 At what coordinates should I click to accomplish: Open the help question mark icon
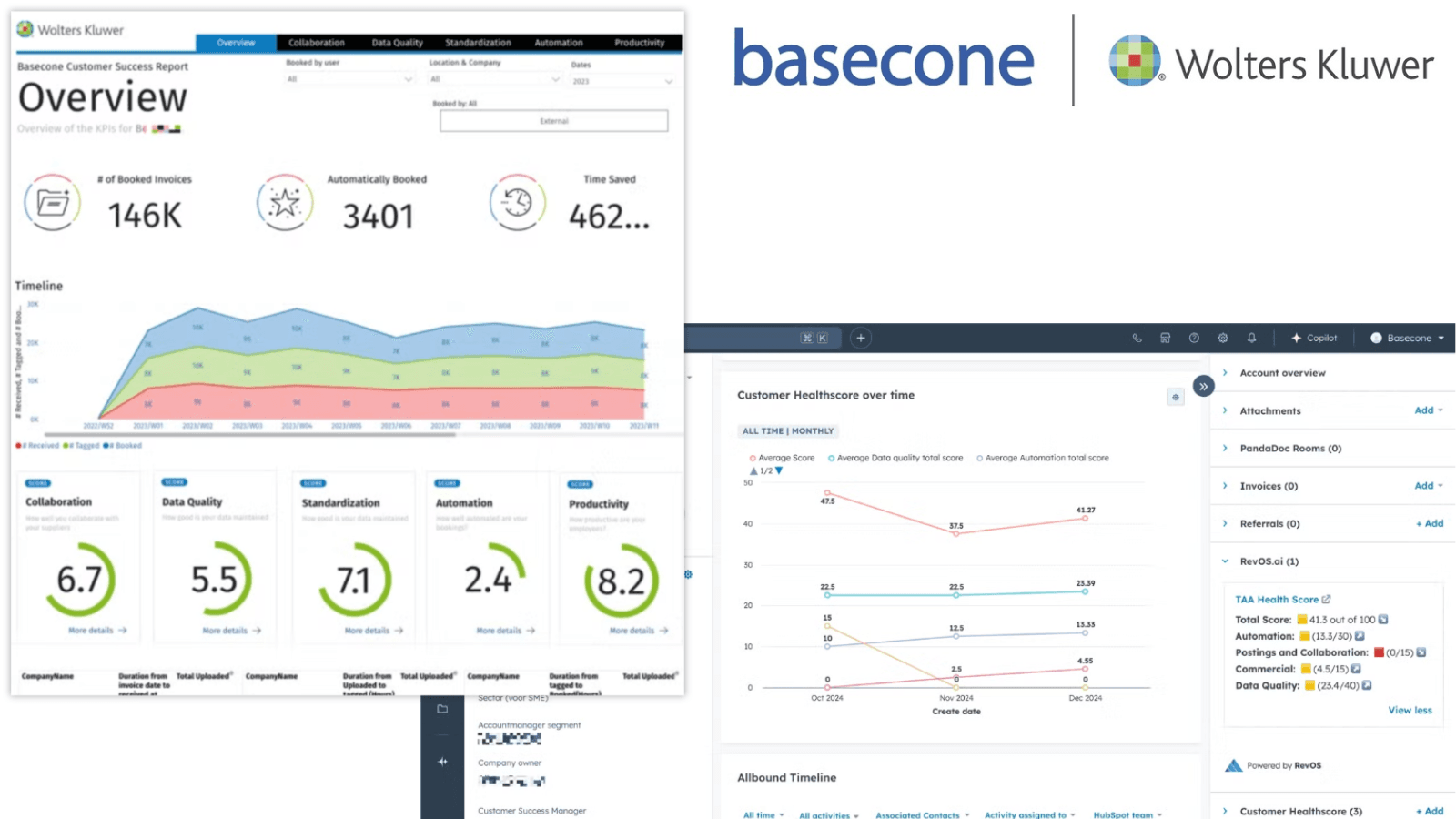pos(1194,338)
